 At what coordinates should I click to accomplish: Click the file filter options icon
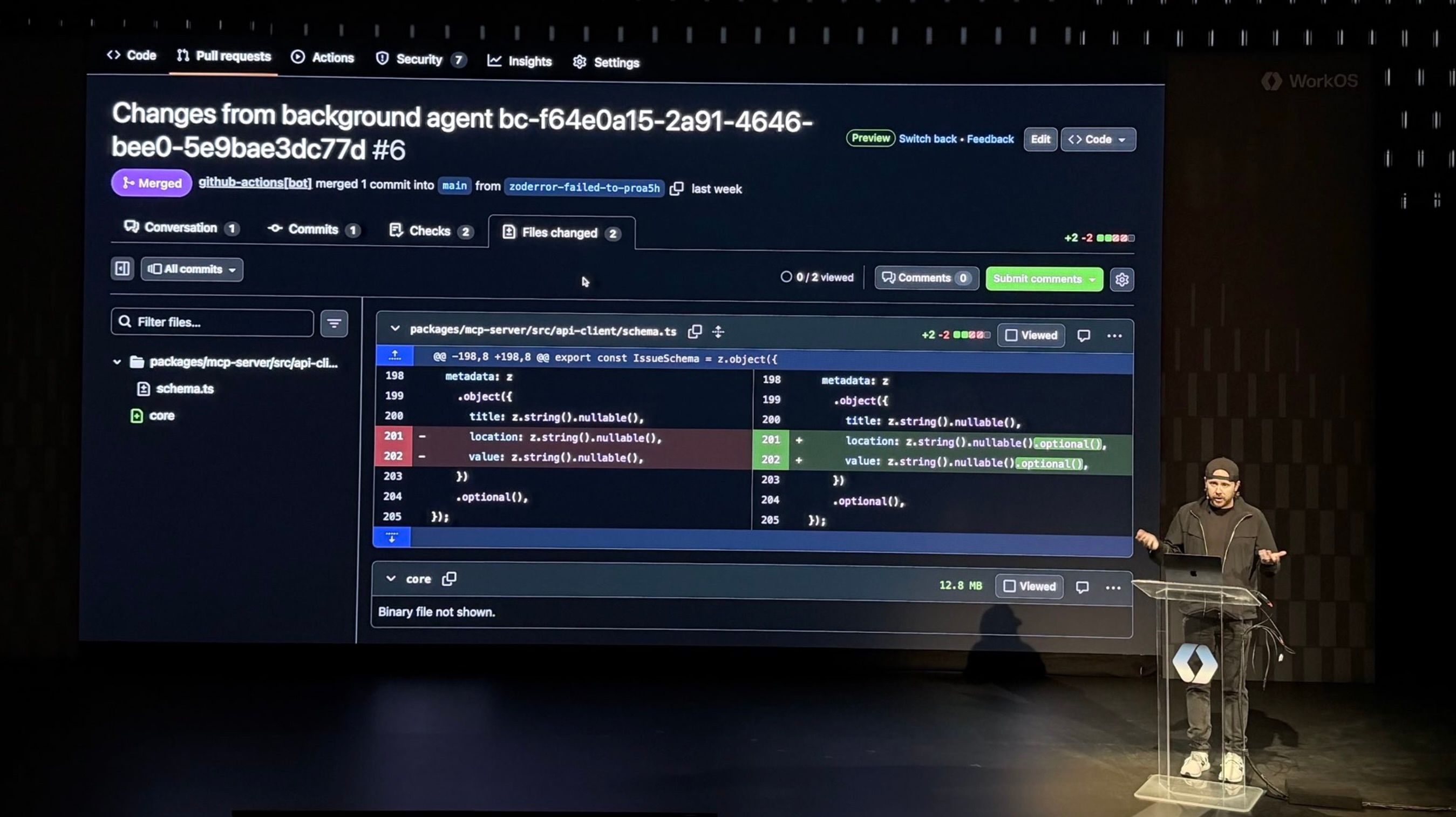click(334, 323)
